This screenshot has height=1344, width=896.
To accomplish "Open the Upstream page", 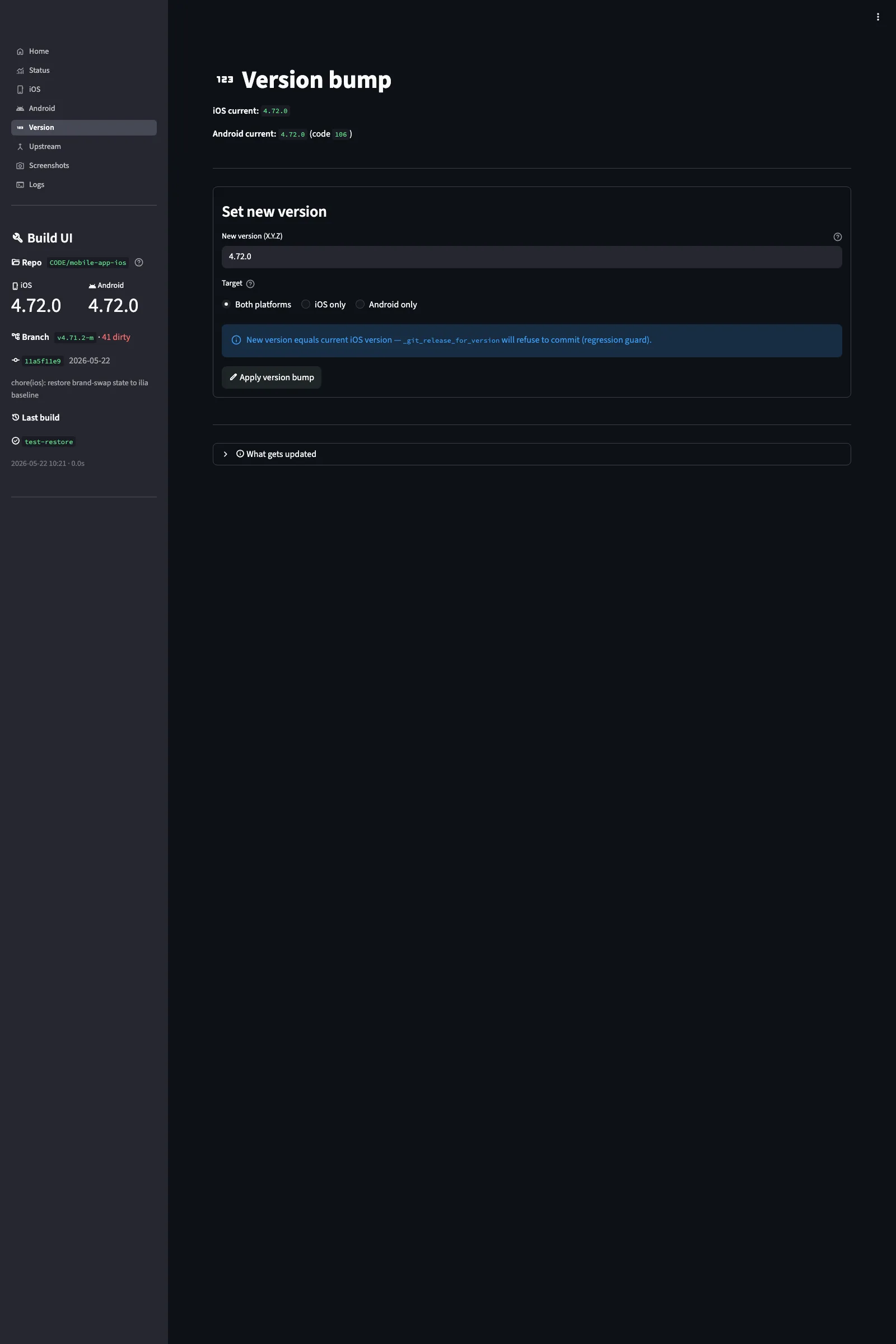I will 83,146.
